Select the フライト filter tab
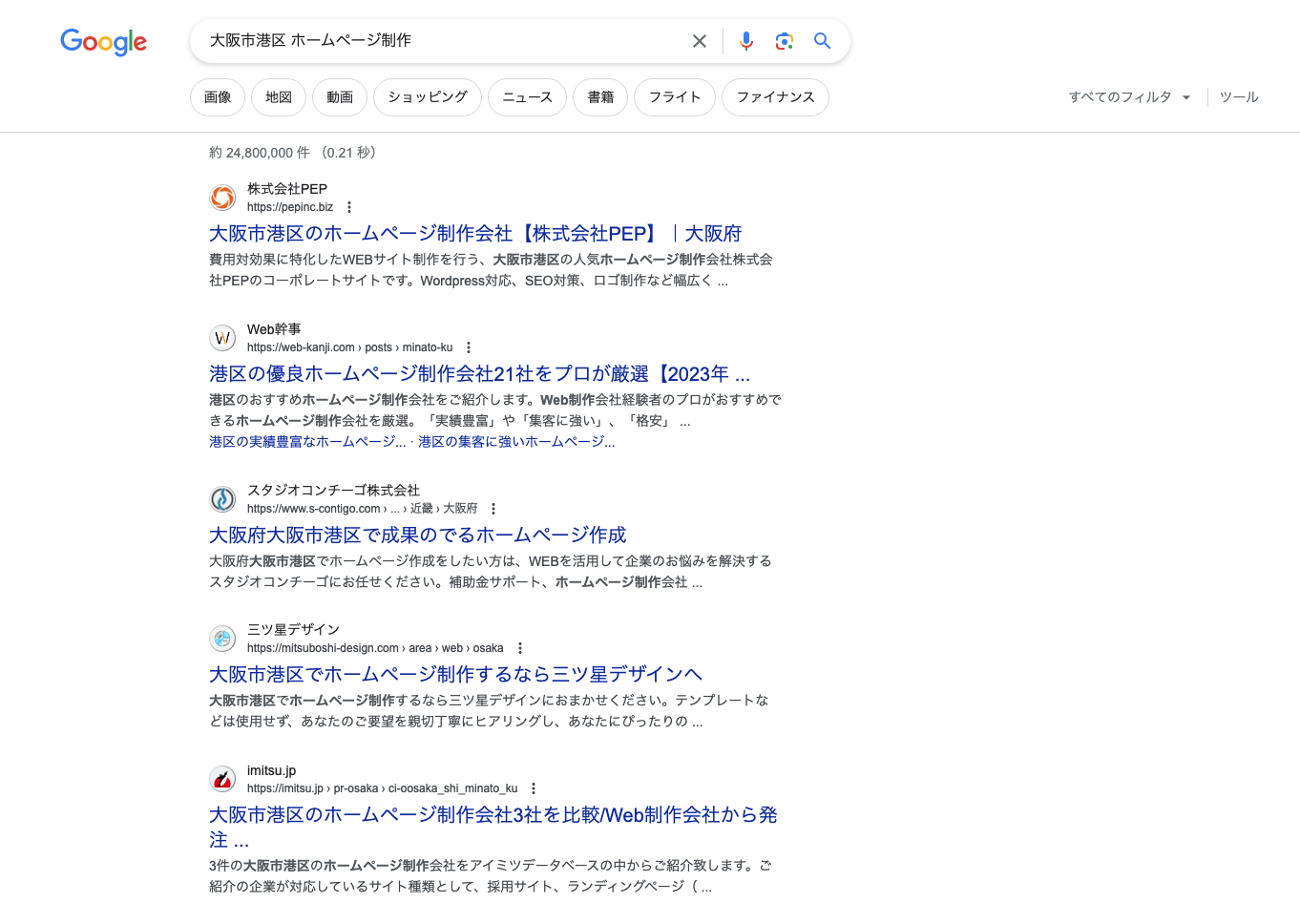The width and height of the screenshot is (1300, 924). (675, 97)
